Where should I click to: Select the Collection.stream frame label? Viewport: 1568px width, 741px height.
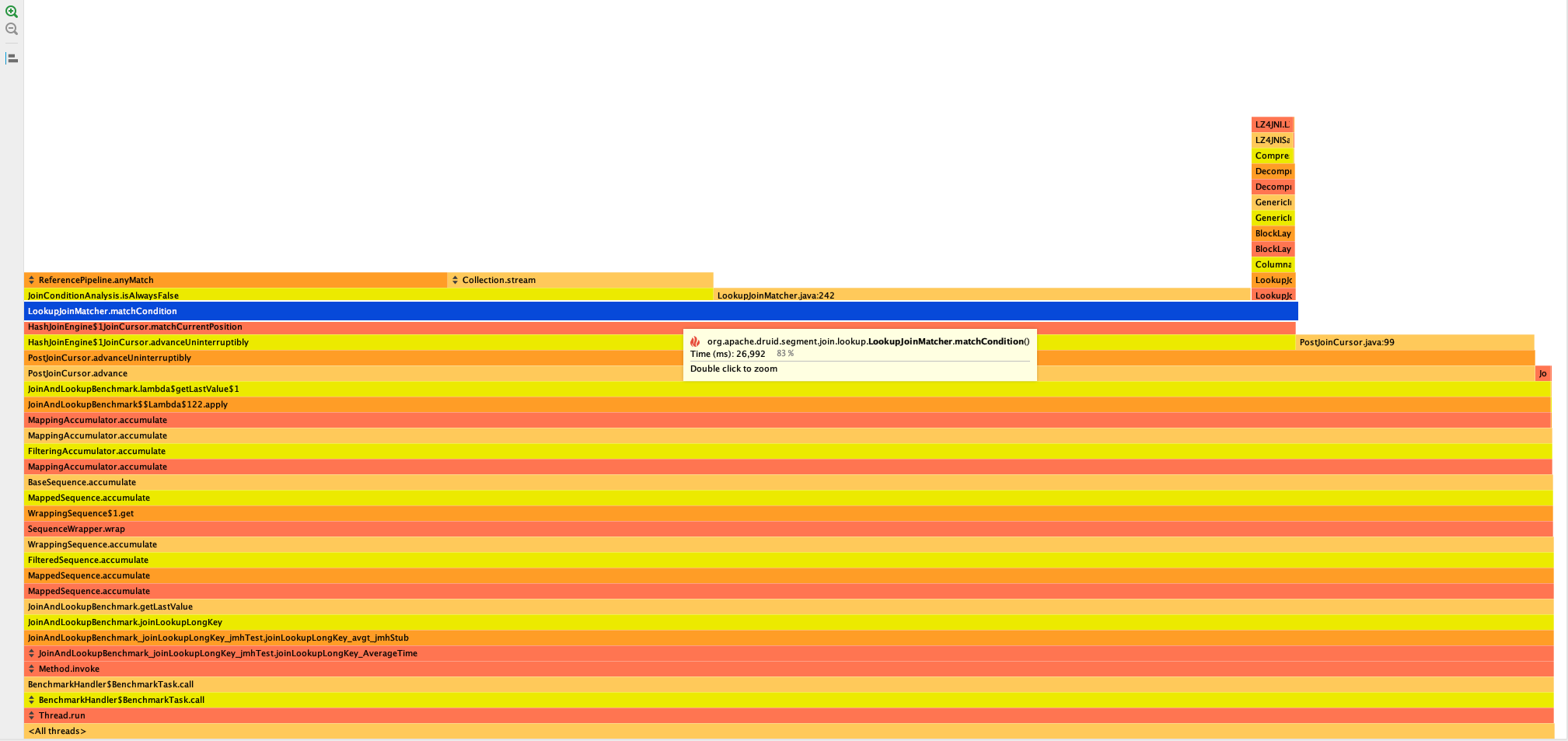[x=498, y=280]
